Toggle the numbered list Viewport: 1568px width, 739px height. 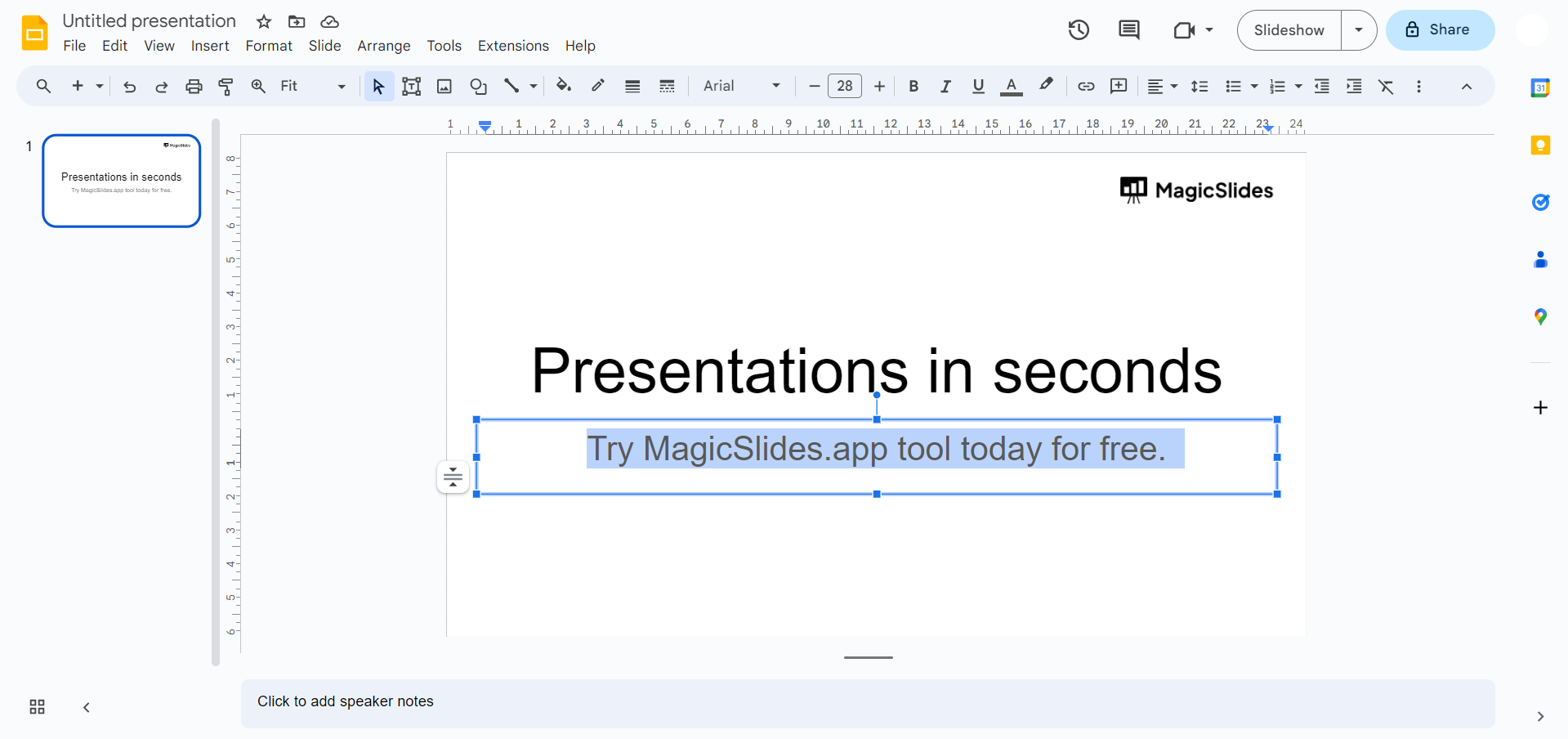(1277, 86)
